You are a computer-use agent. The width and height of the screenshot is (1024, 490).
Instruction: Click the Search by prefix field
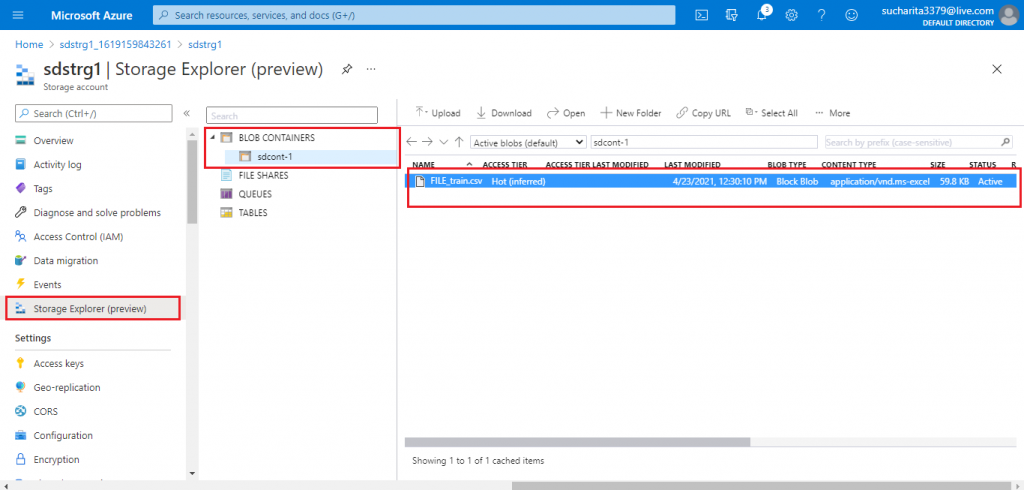pyautogui.click(x=917, y=142)
